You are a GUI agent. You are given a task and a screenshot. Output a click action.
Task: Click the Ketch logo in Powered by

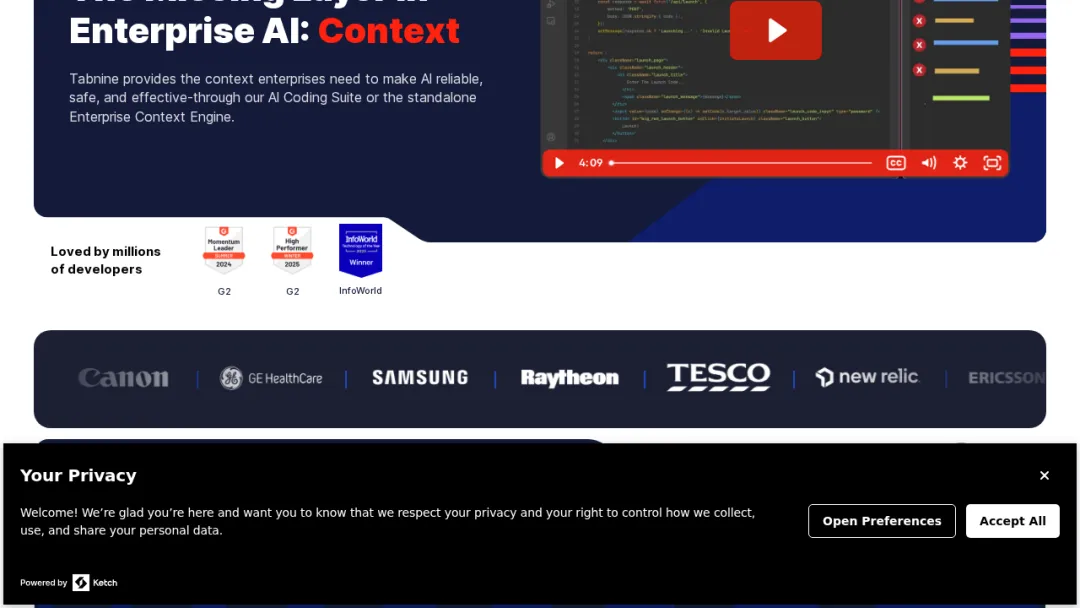95,583
